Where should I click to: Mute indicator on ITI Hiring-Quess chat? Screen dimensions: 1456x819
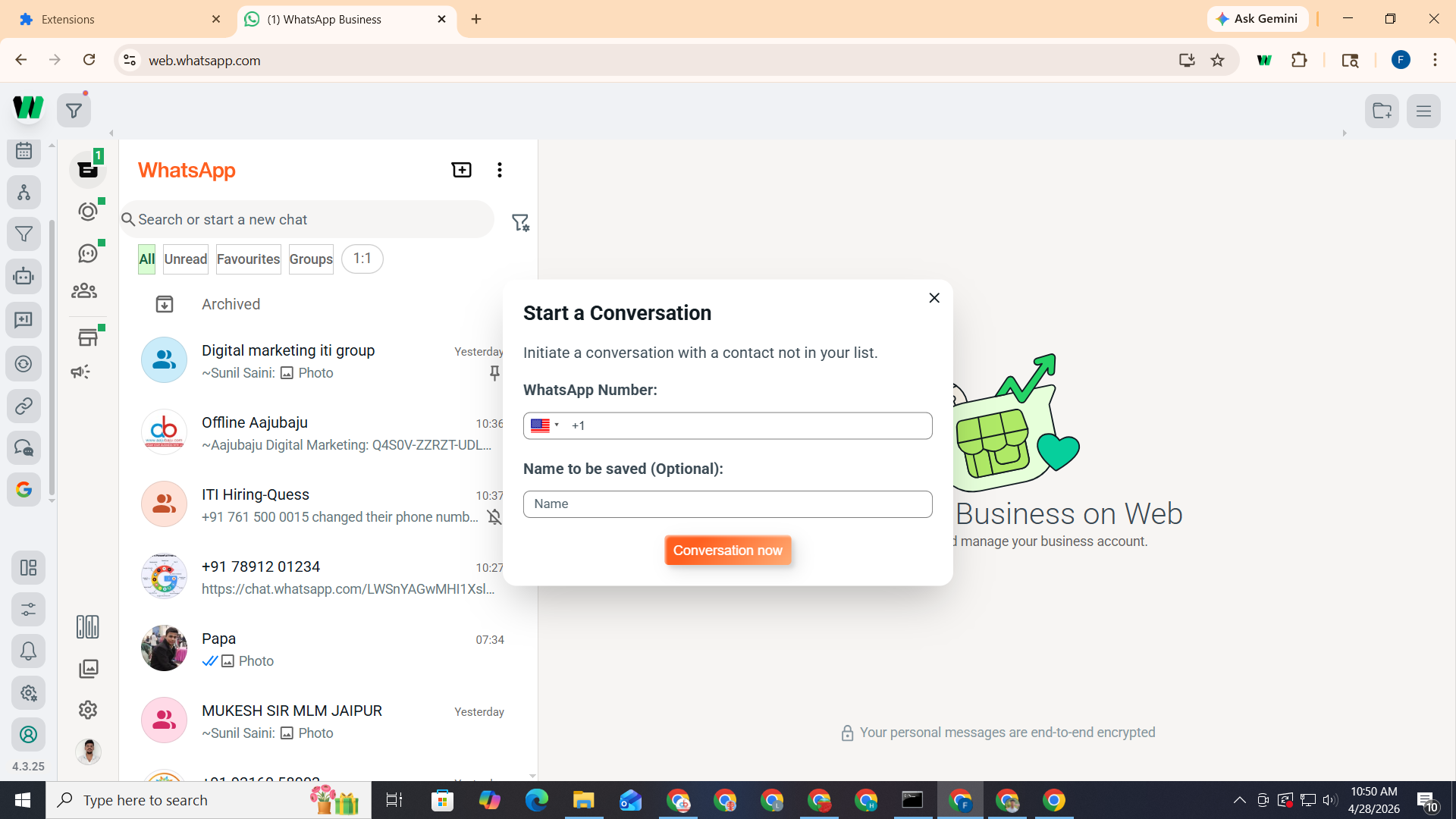494,517
